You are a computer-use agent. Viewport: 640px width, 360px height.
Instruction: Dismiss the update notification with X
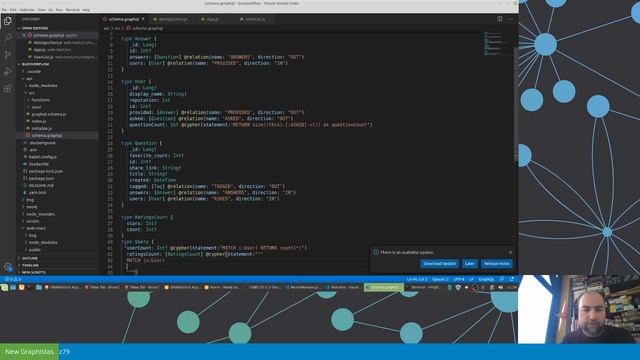510,252
